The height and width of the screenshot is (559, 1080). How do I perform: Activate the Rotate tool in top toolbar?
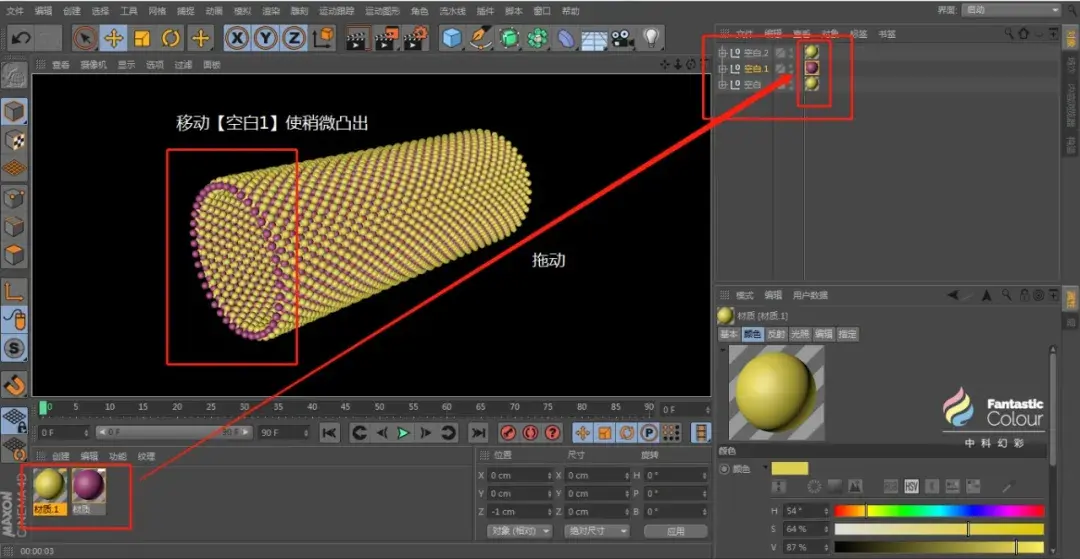171,38
